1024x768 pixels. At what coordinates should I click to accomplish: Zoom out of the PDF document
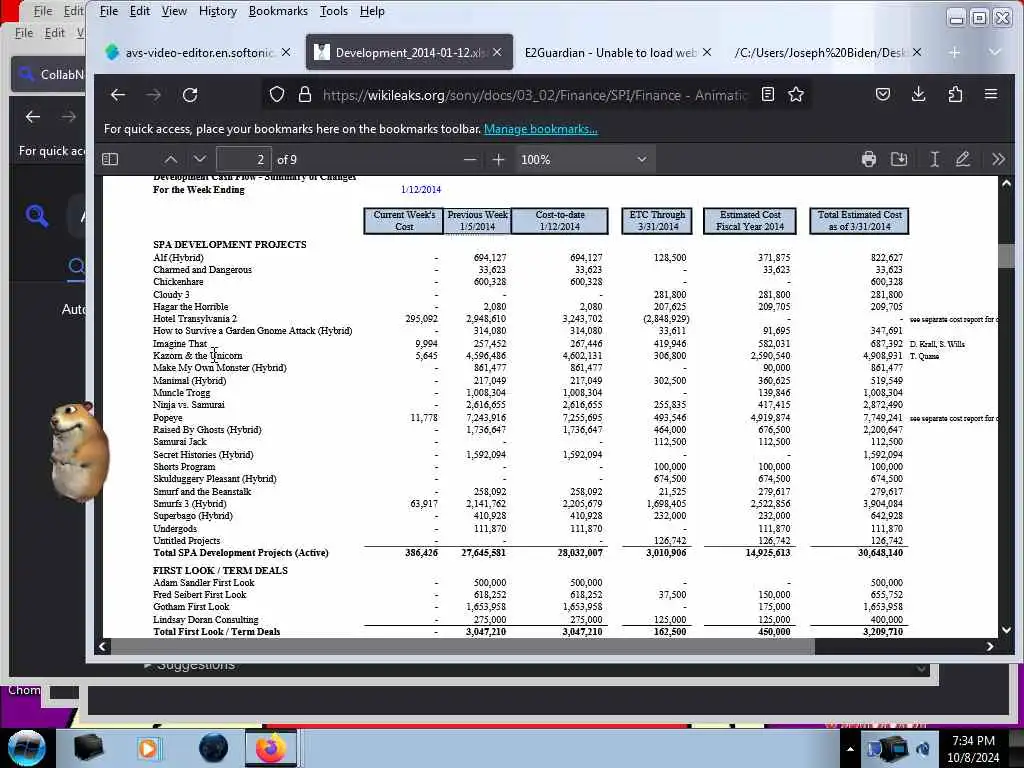pyautogui.click(x=470, y=159)
